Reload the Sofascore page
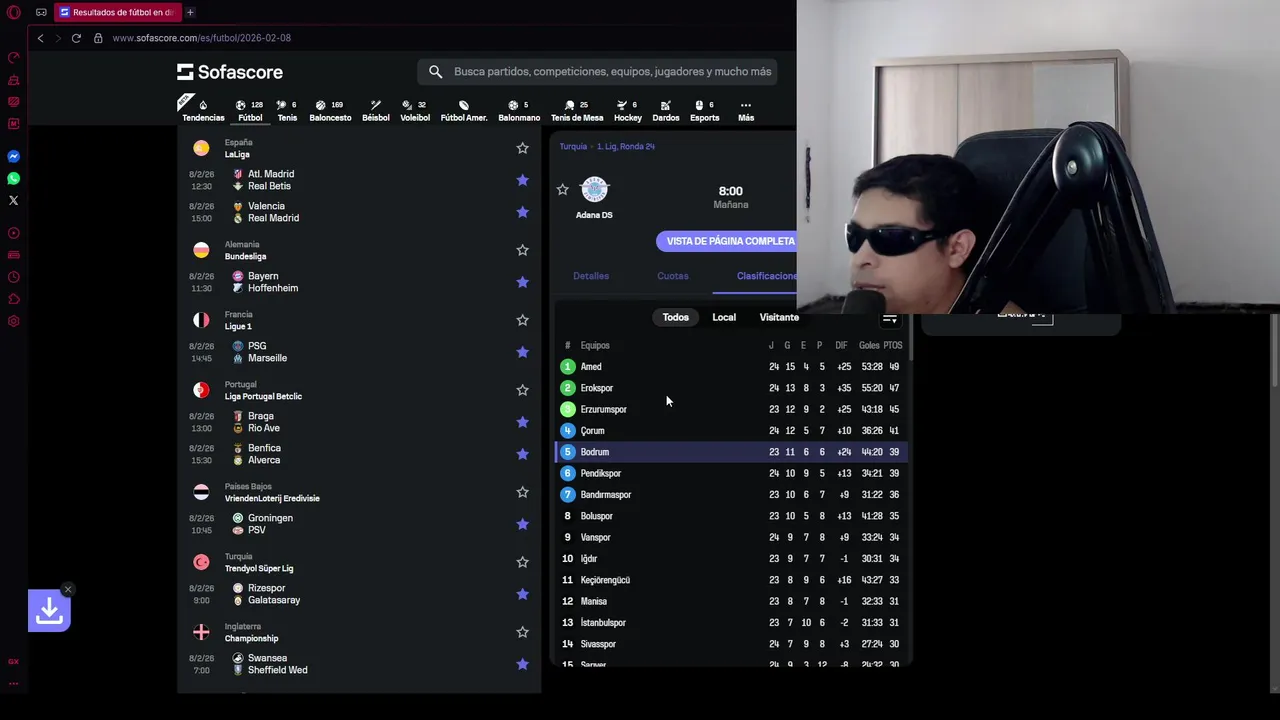This screenshot has width=1280, height=720. point(76,38)
